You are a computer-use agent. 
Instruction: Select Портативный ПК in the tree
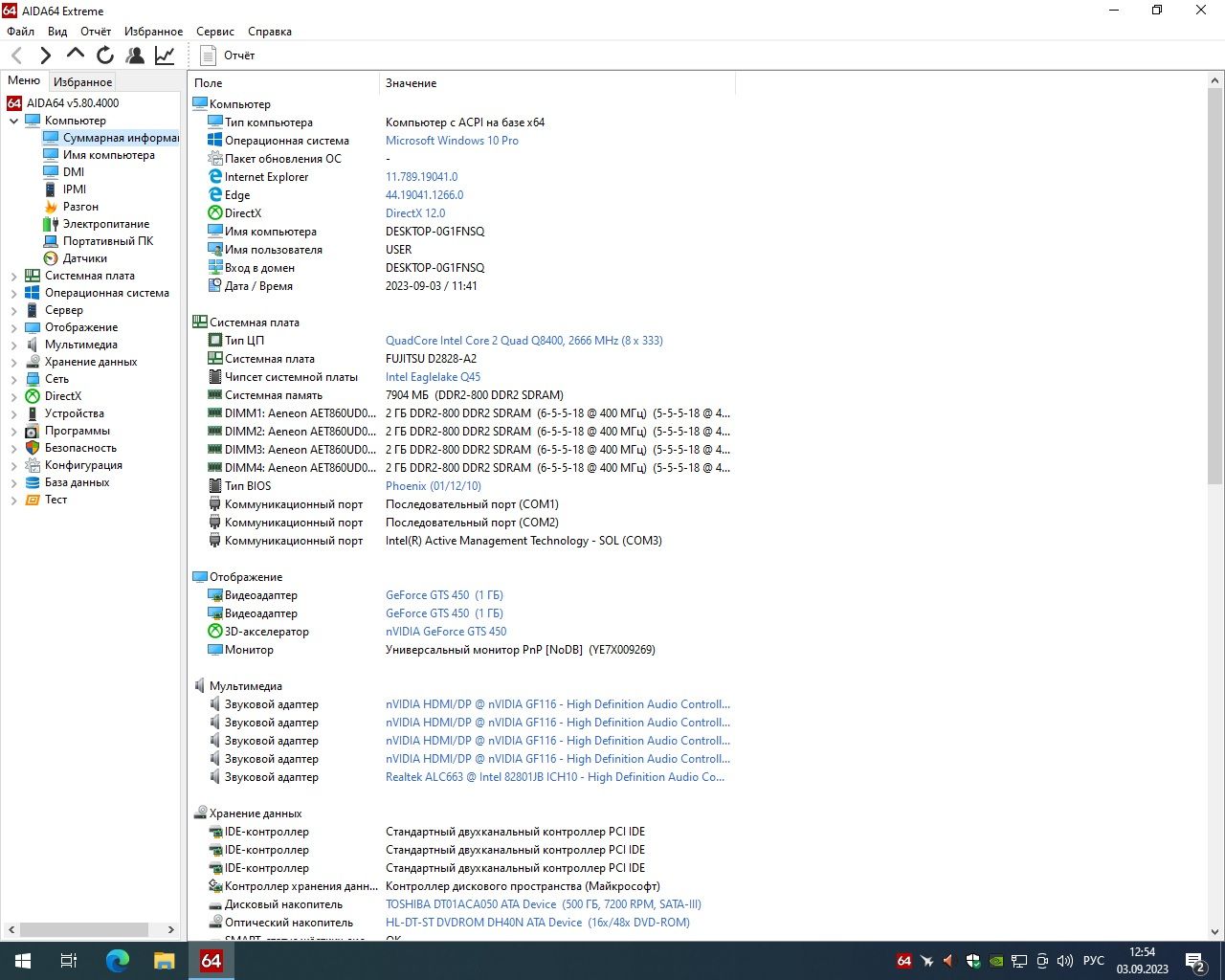(x=108, y=241)
